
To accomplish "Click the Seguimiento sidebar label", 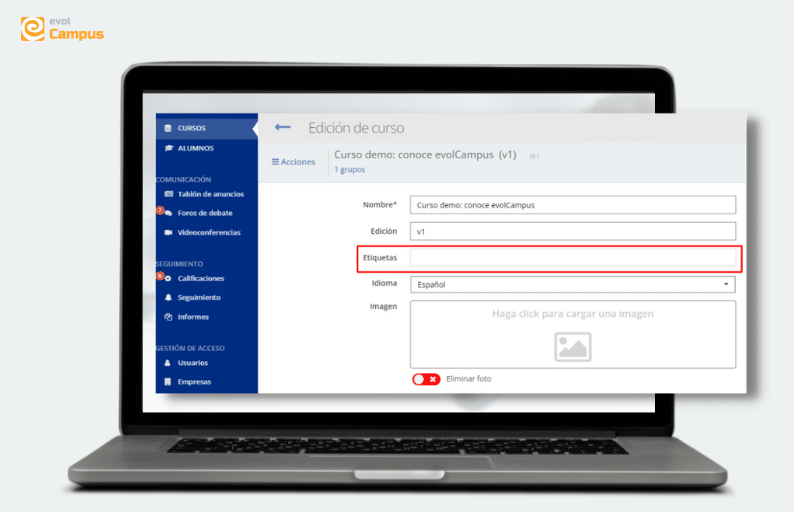I will (199, 297).
